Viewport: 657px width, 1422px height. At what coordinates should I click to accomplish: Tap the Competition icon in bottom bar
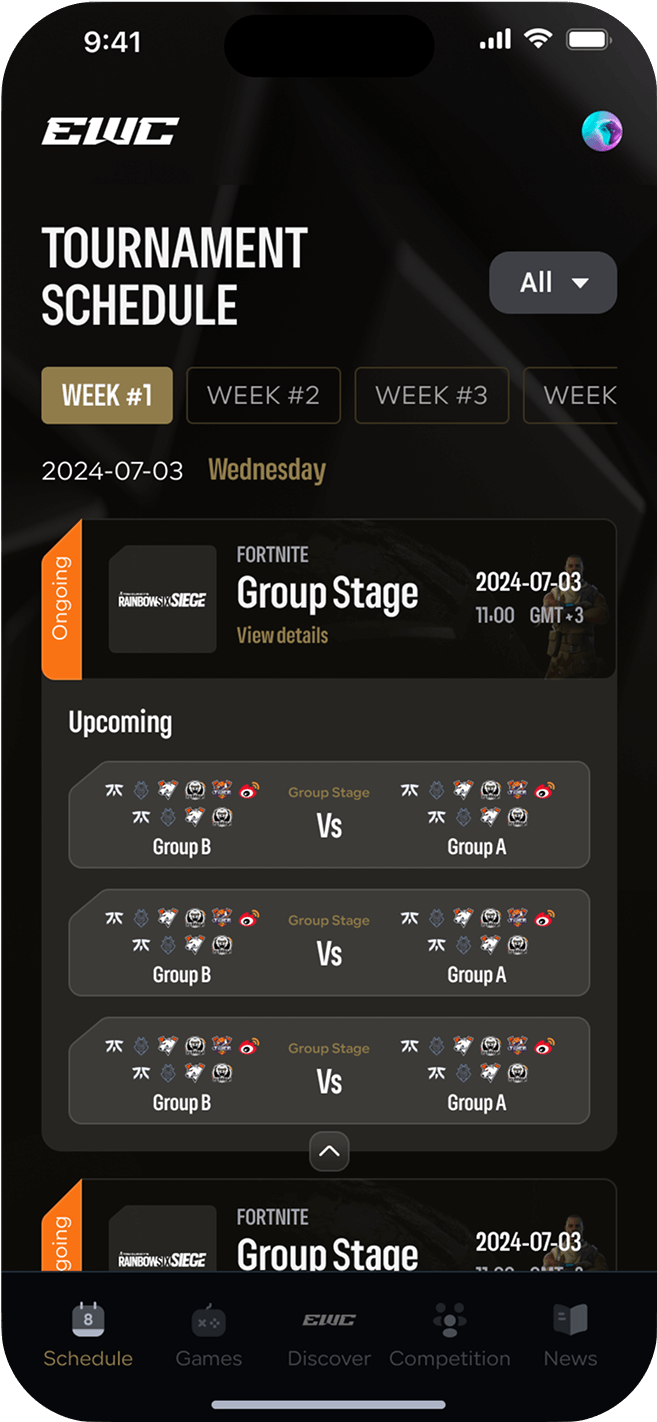pos(450,1320)
